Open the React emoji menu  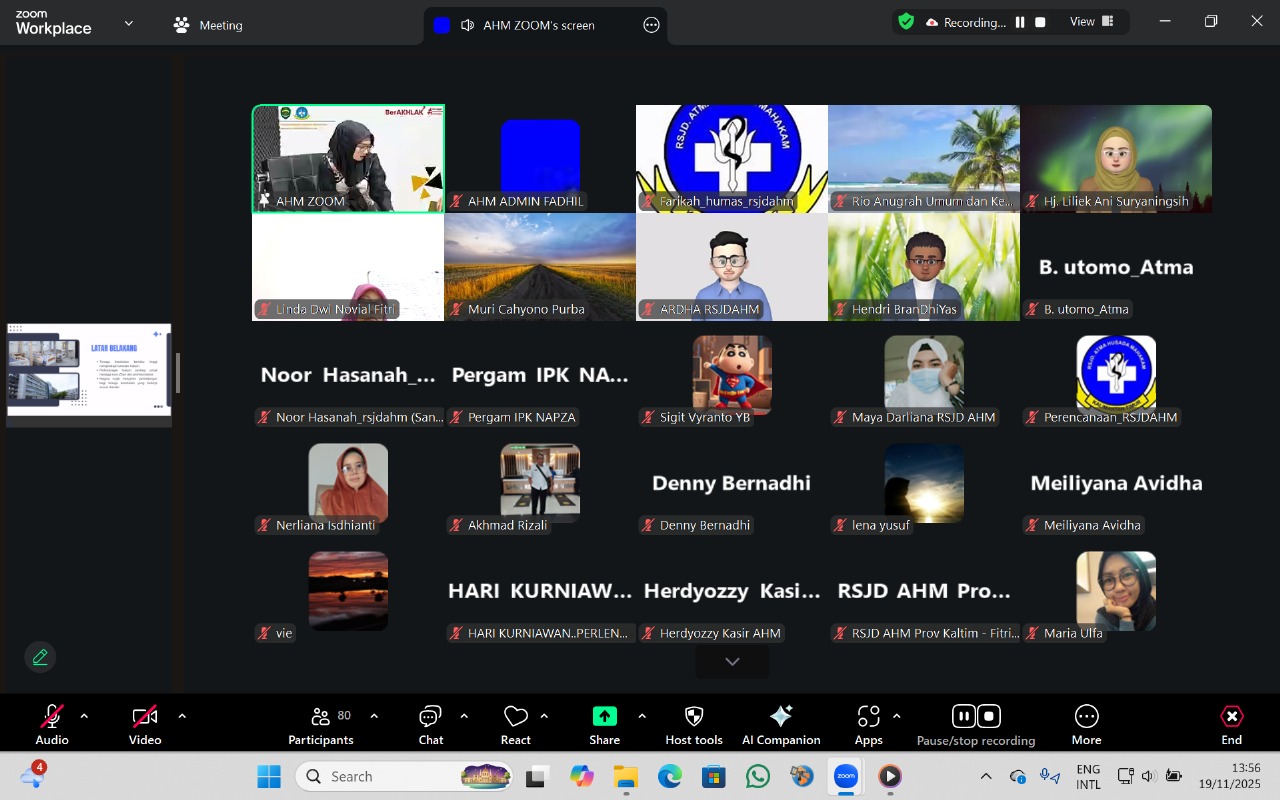click(x=516, y=724)
